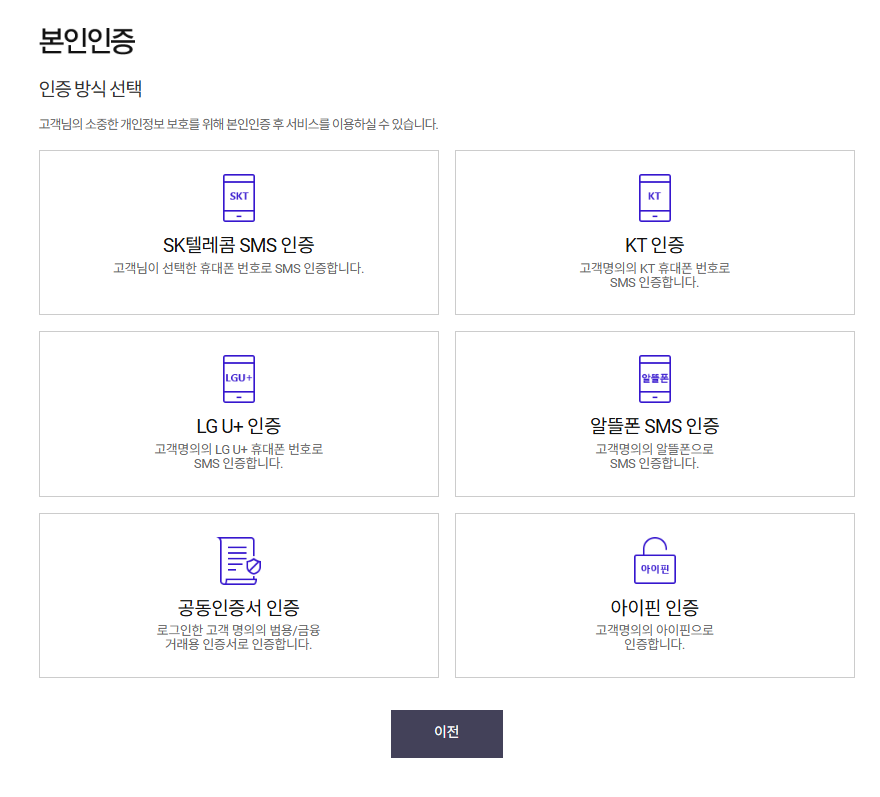The image size is (880, 797).
Task: Click the description '고객명의의 알뜰폰으로'
Action: click(654, 449)
